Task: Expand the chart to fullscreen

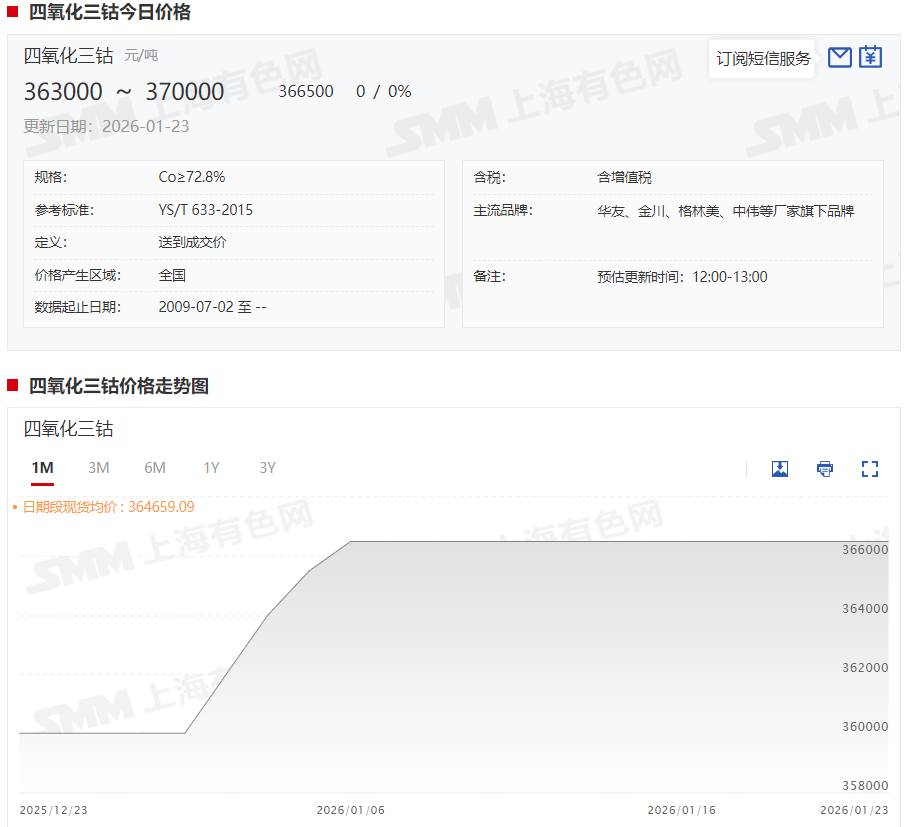Action: point(870,469)
